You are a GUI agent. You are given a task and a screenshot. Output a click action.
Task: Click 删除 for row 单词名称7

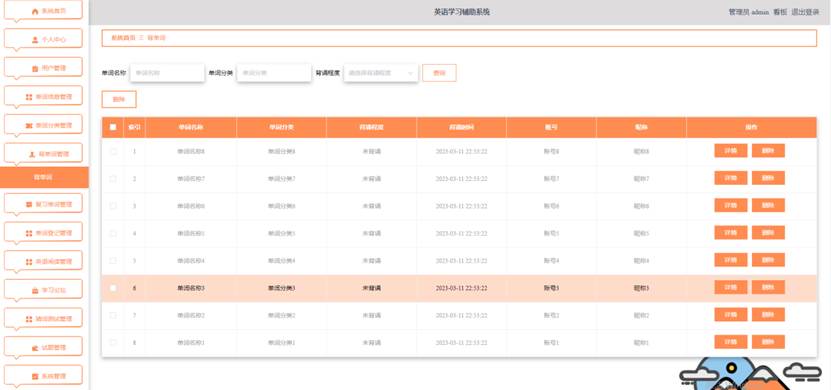pyautogui.click(x=768, y=178)
